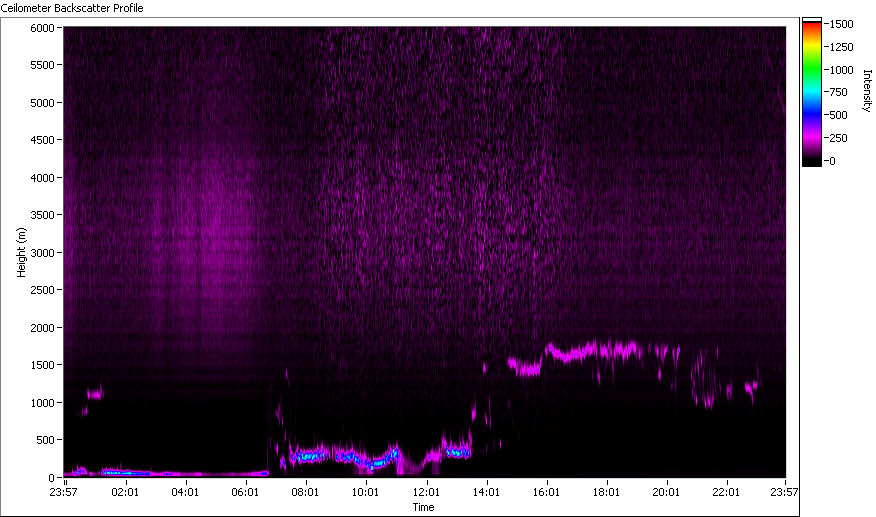Screen dimensions: 876x517
Task: Select the 500 height tick label
Action: coord(45,440)
